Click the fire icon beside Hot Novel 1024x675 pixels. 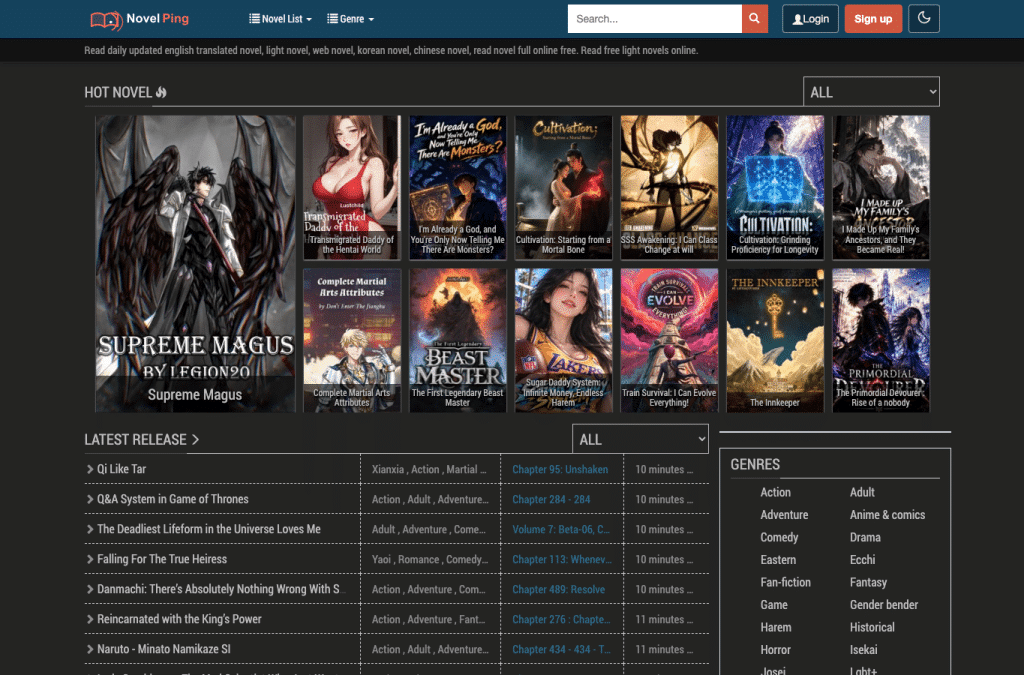[161, 93]
